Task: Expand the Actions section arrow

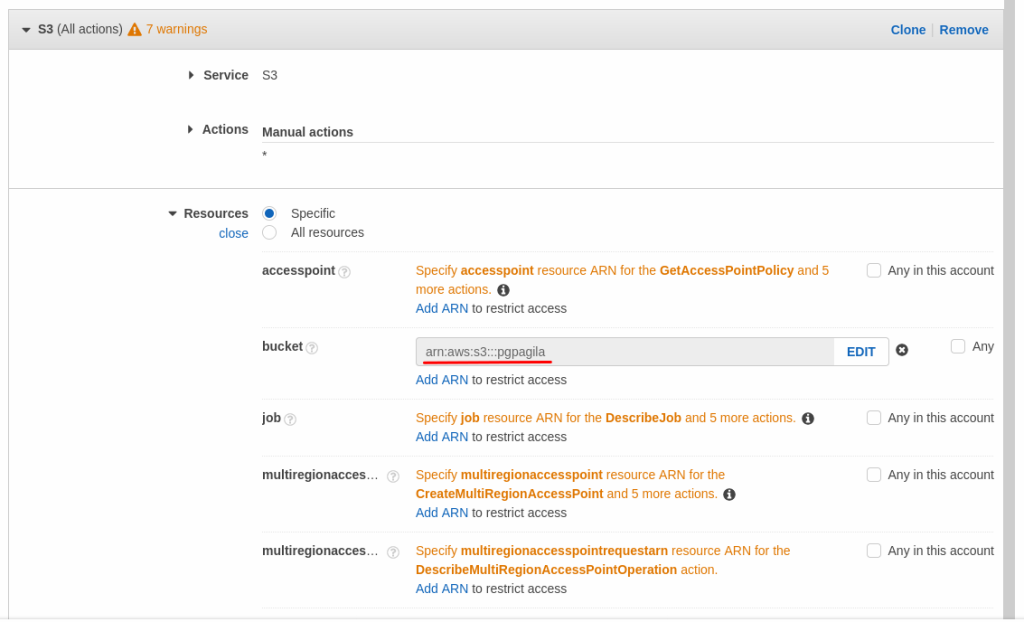Action: click(x=191, y=129)
